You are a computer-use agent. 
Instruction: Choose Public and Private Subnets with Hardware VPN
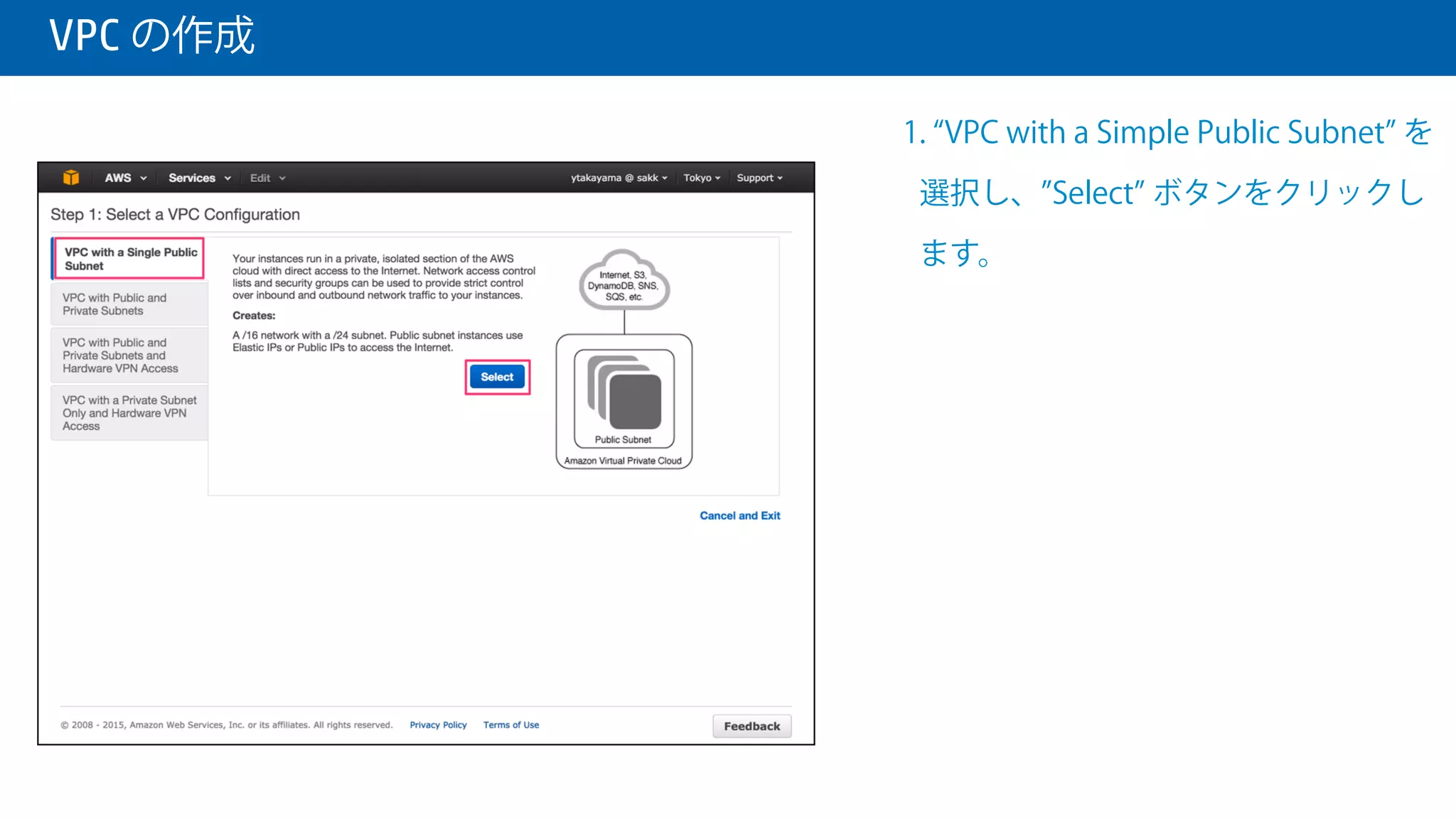coord(129,355)
